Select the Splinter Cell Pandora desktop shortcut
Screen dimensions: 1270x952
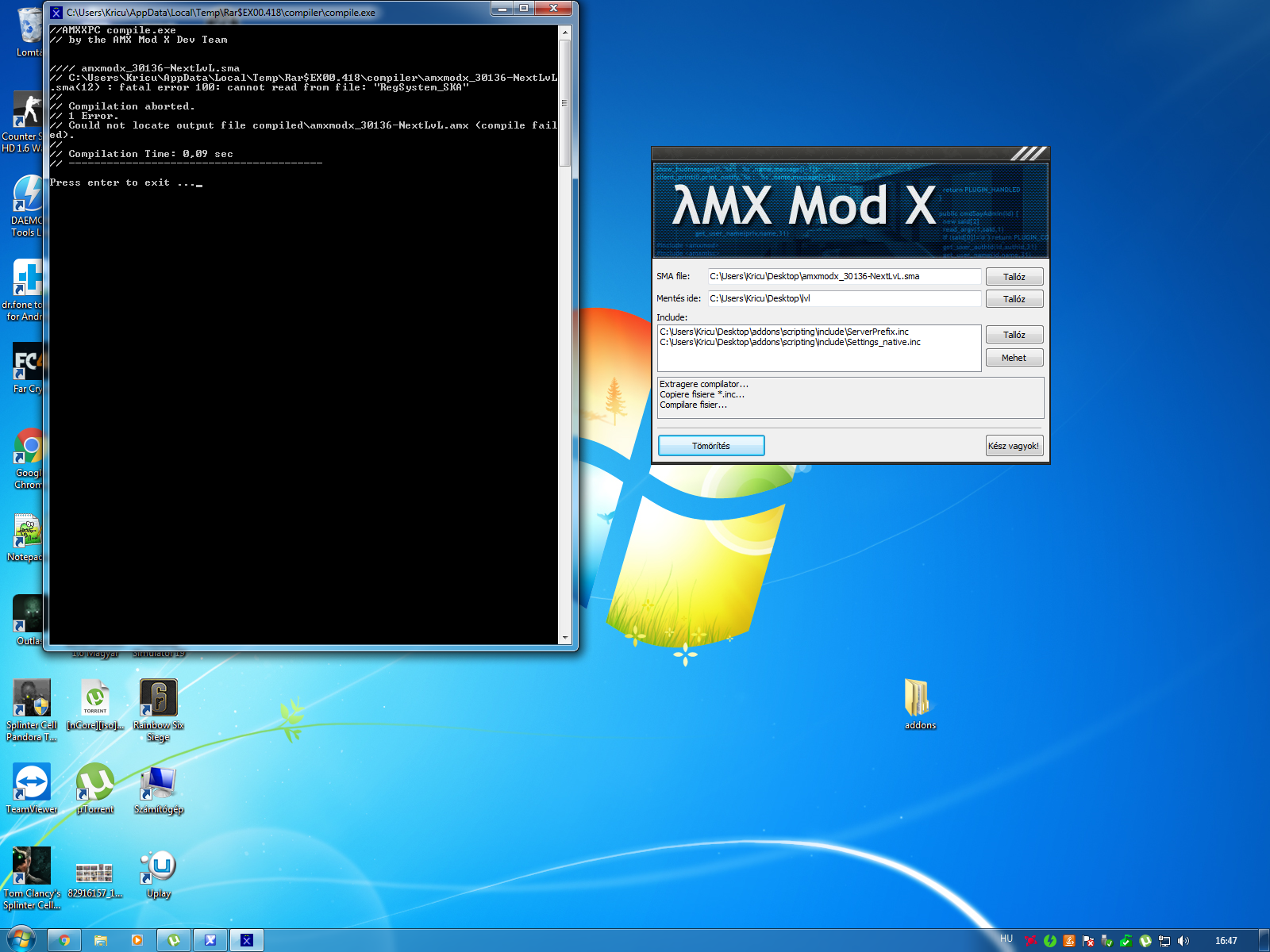(x=32, y=710)
